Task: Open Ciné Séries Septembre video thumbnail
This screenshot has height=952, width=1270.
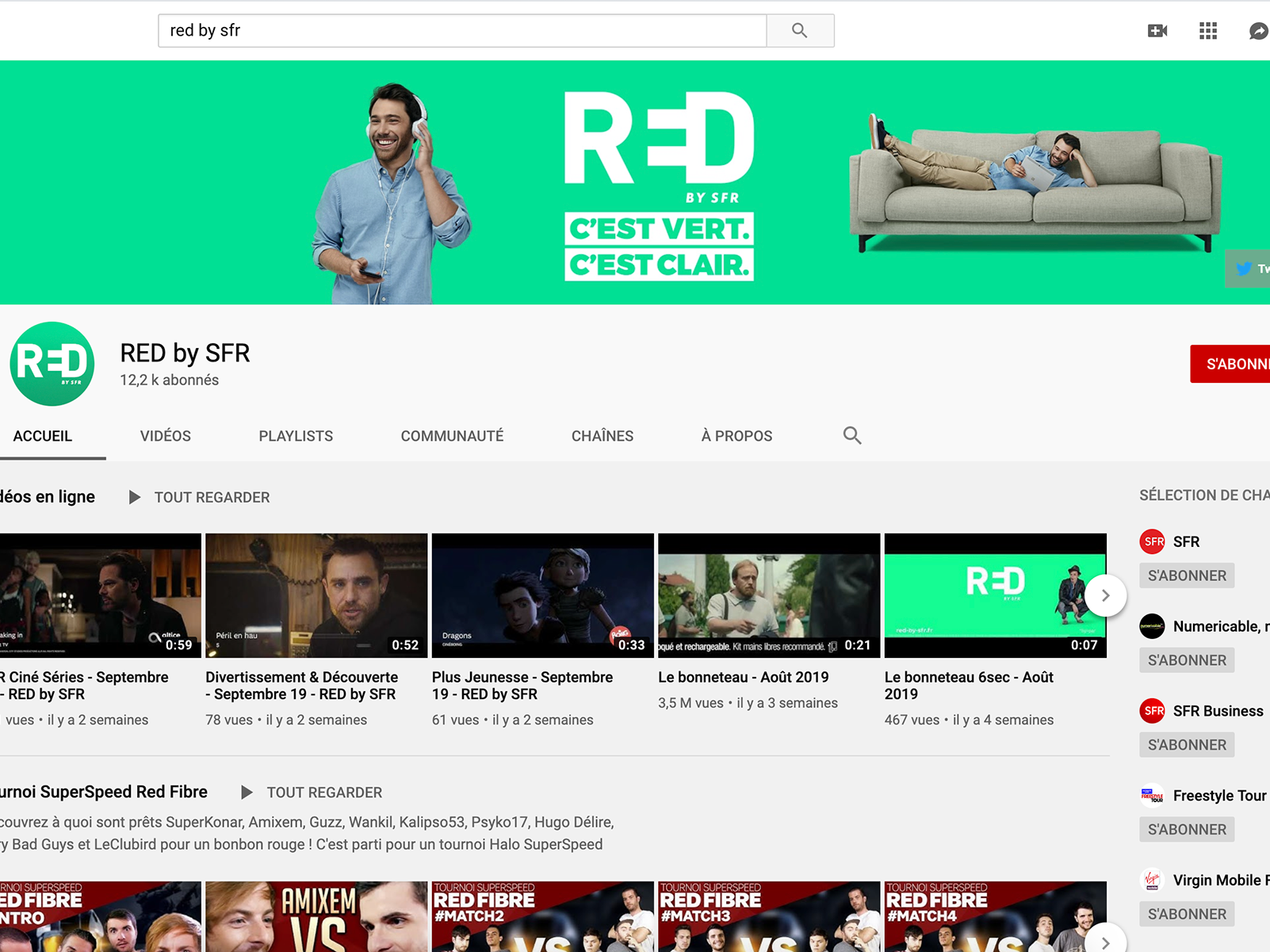Action: pyautogui.click(x=101, y=595)
